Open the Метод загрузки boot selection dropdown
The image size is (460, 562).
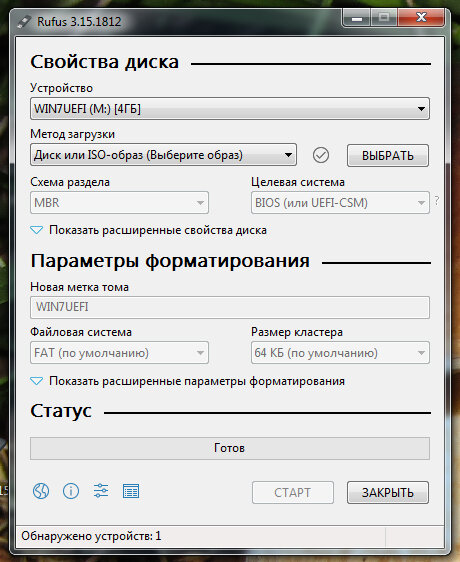pos(163,155)
